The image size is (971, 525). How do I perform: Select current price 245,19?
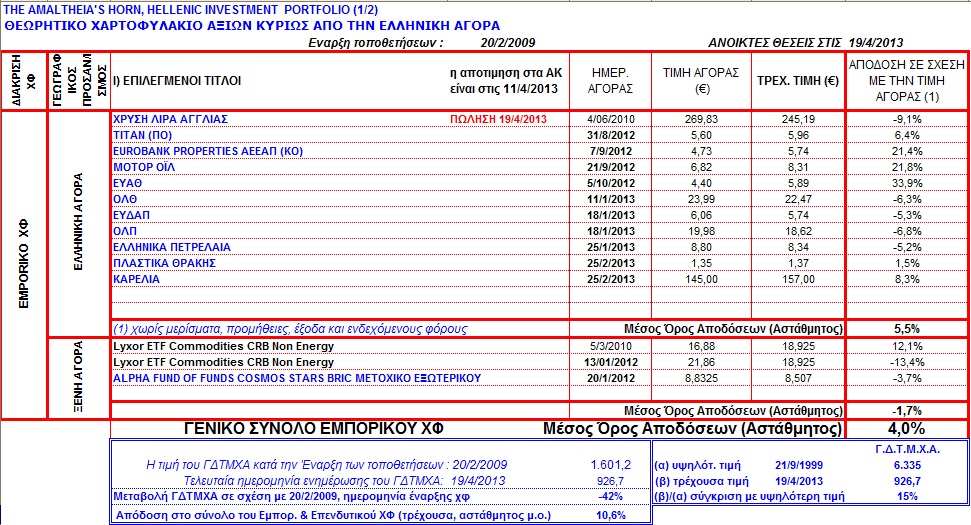click(798, 119)
